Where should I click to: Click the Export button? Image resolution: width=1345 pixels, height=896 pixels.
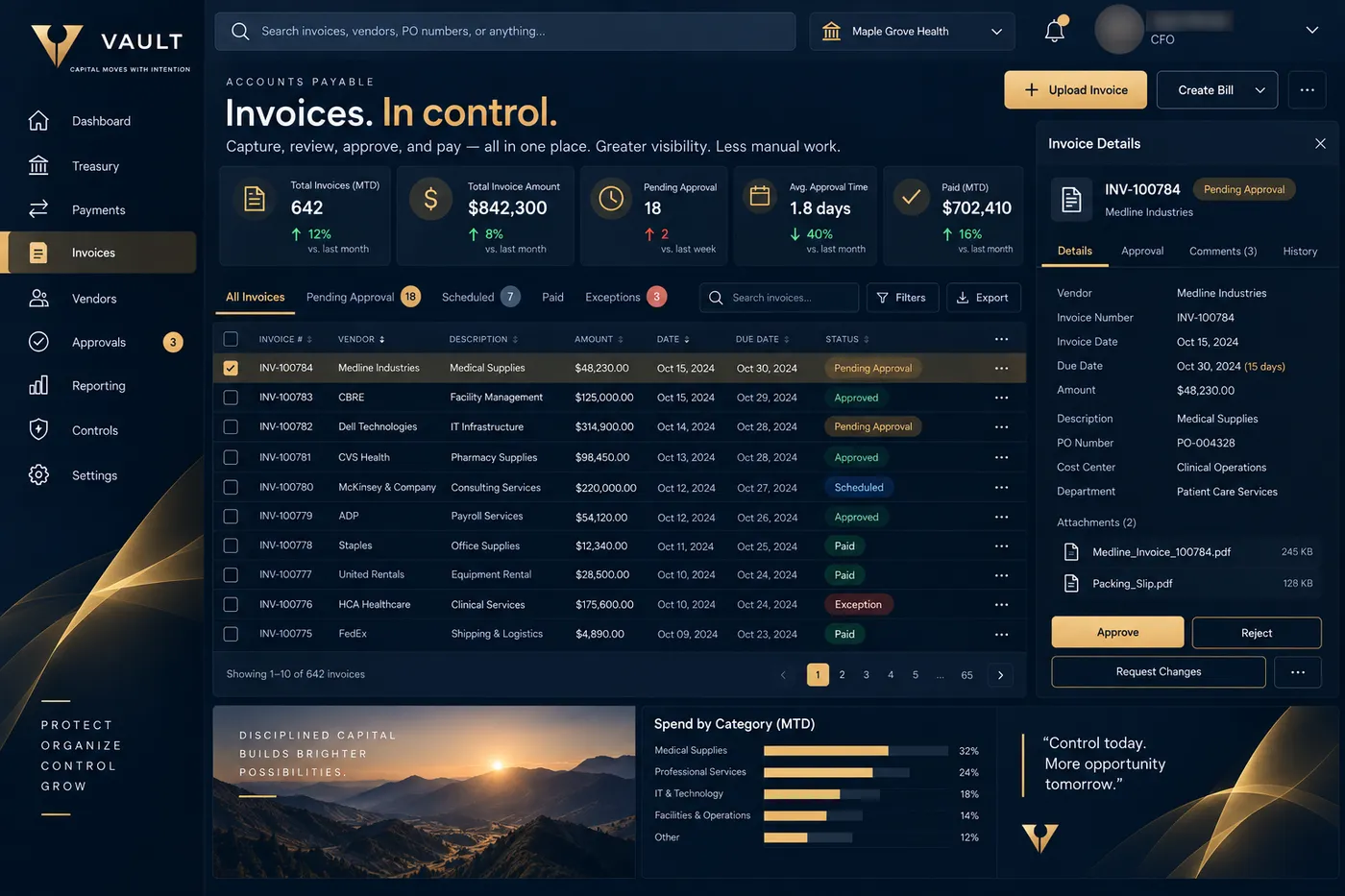(x=983, y=298)
